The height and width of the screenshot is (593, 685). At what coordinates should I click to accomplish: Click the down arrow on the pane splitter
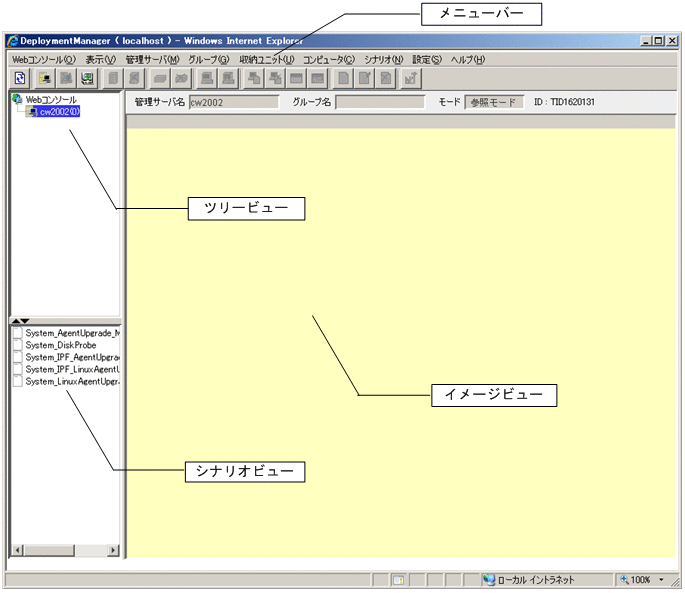[x=27, y=321]
